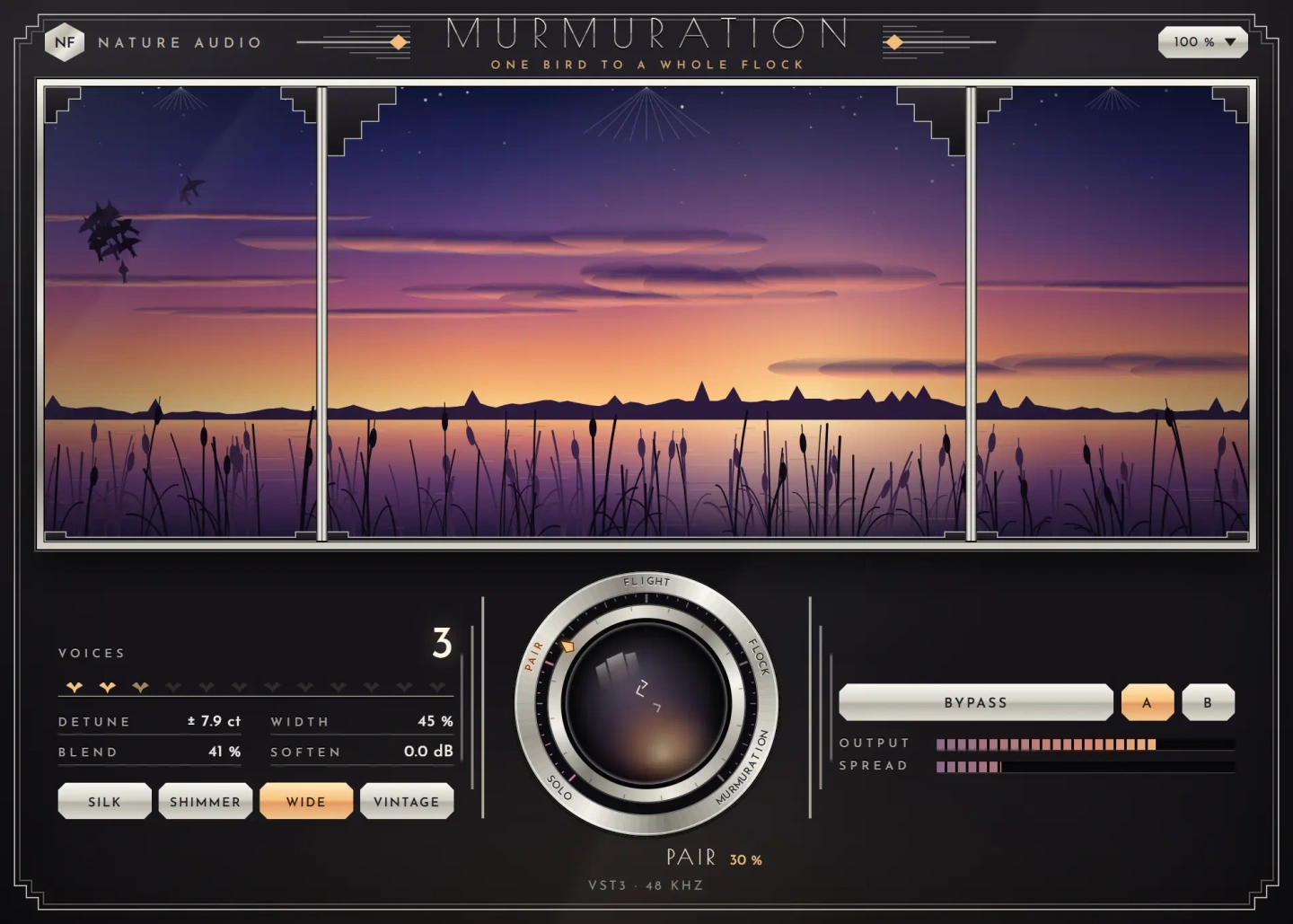The image size is (1293, 924).
Task: Select FLIGHT on the dial ring
Action: (x=646, y=582)
